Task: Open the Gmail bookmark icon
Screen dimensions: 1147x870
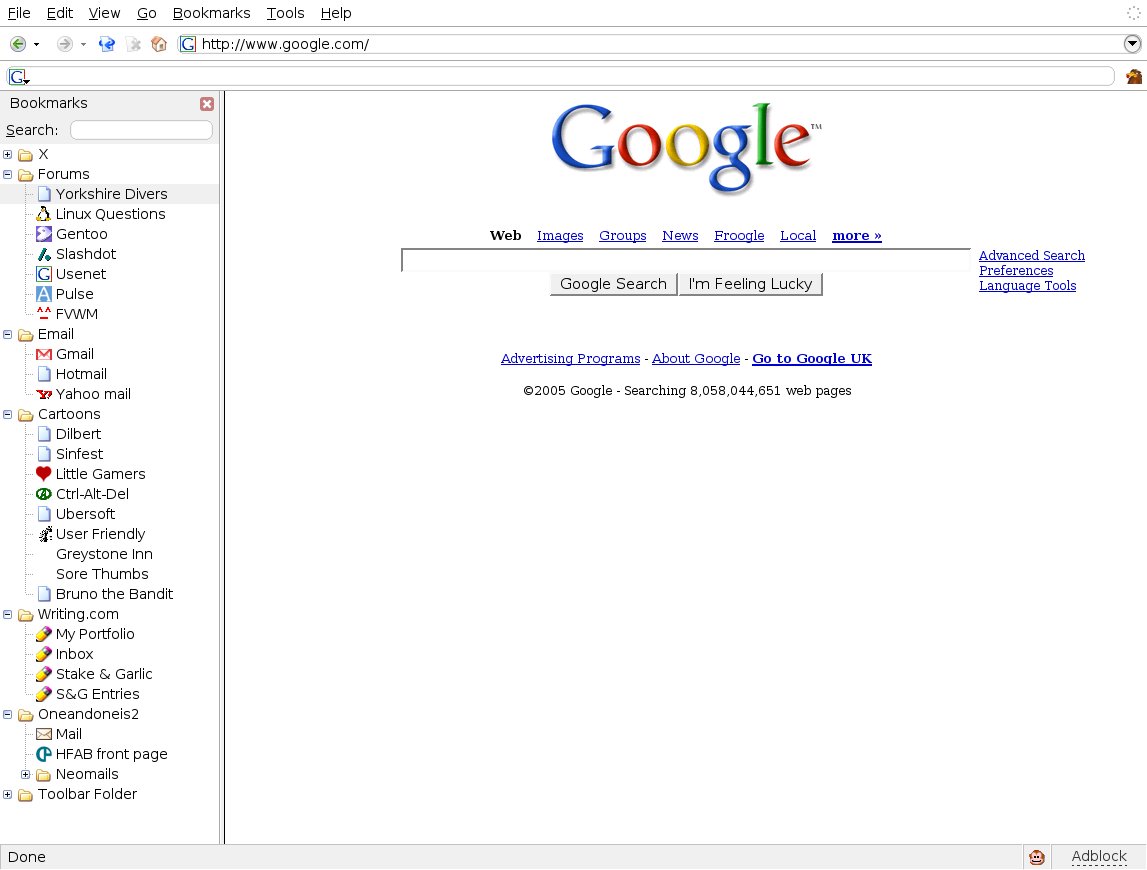Action: (x=44, y=354)
